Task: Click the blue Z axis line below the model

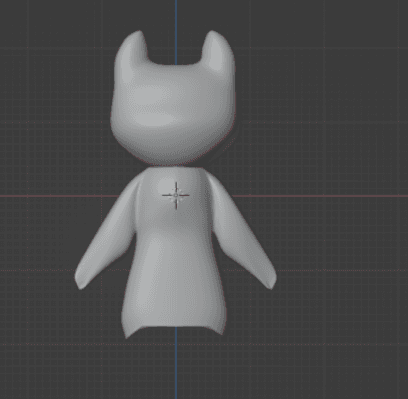Action: coord(176,363)
